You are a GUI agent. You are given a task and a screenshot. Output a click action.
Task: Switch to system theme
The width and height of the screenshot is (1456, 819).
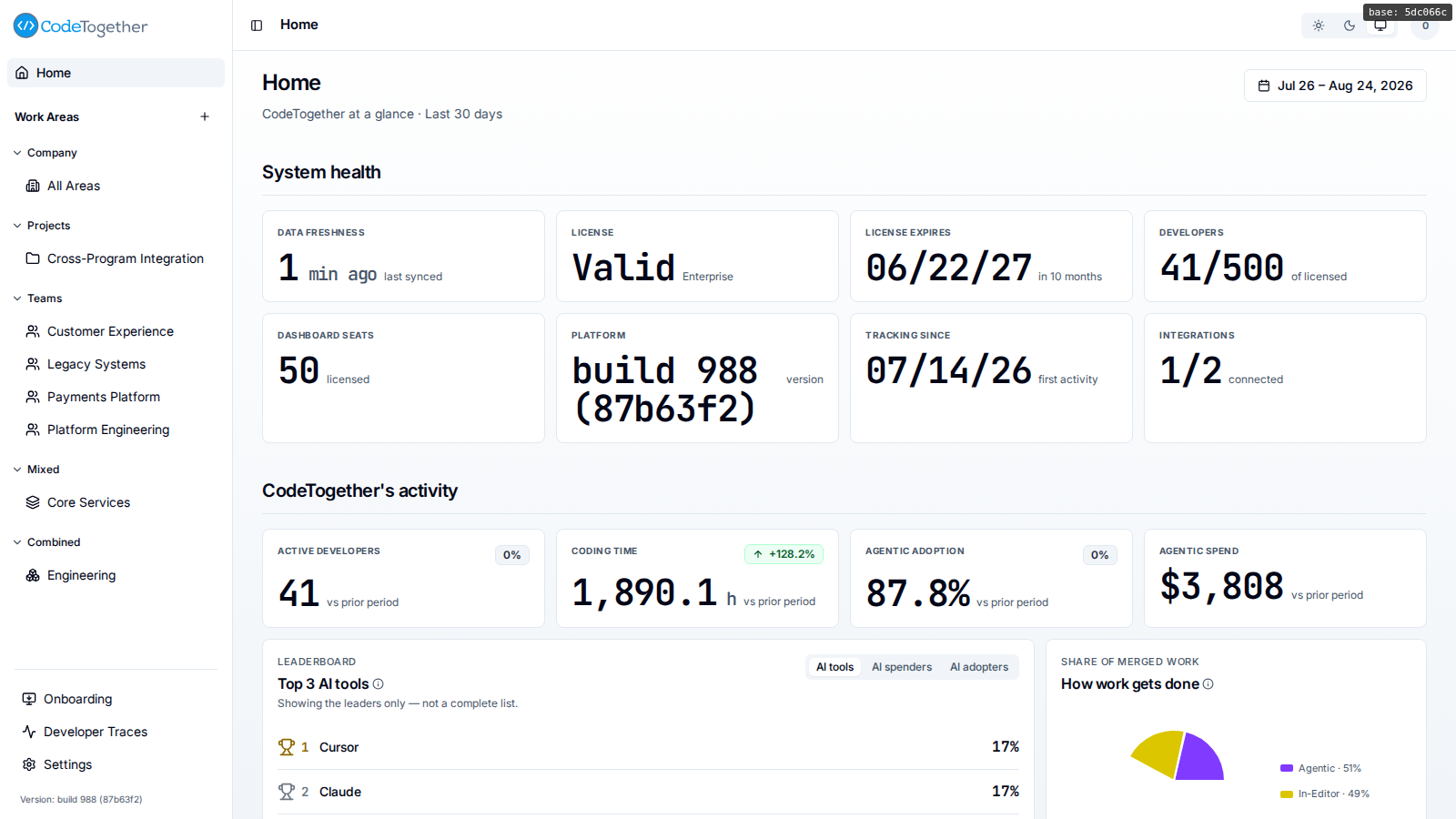point(1380,25)
